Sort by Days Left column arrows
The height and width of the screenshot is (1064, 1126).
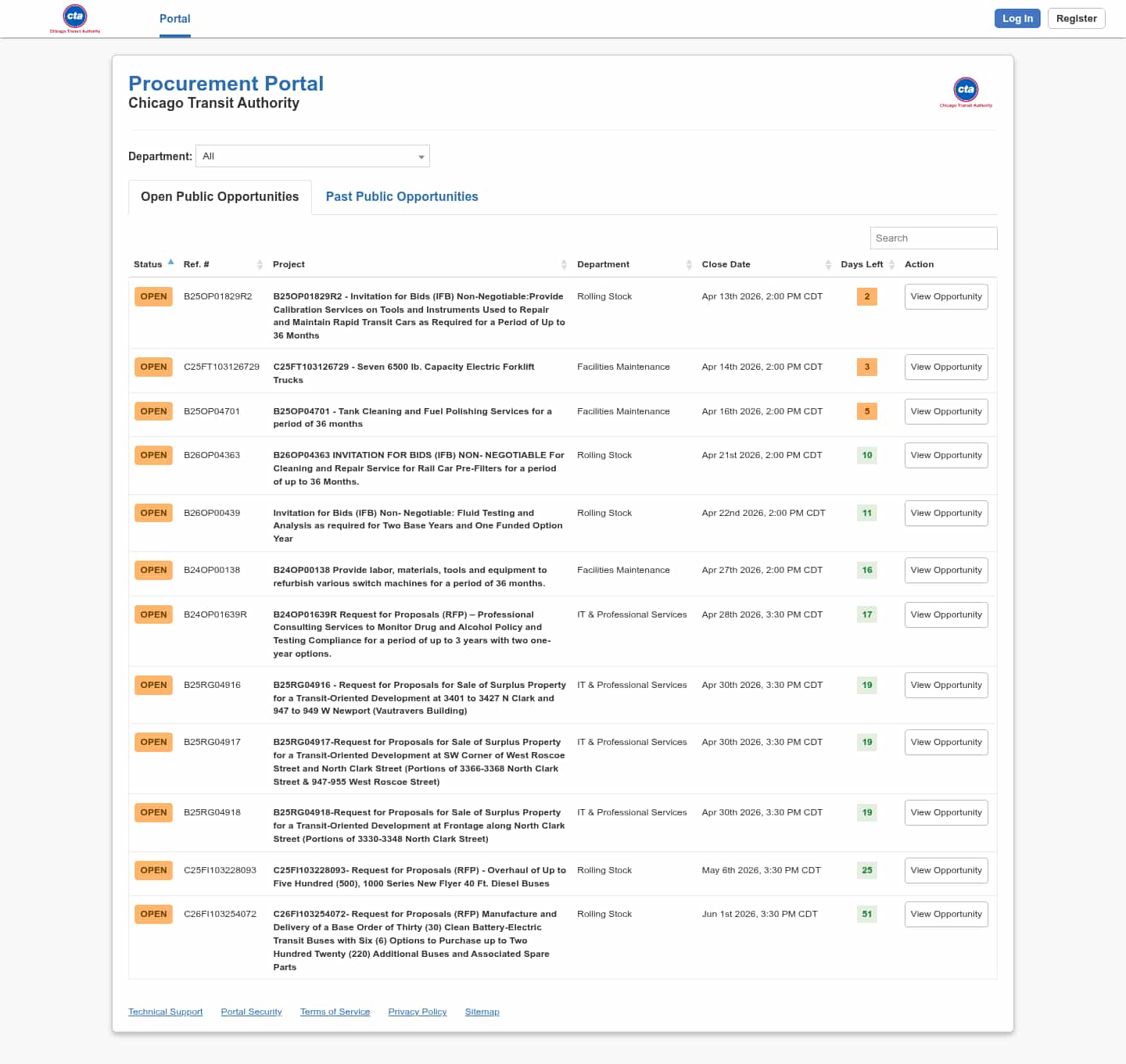[891, 265]
